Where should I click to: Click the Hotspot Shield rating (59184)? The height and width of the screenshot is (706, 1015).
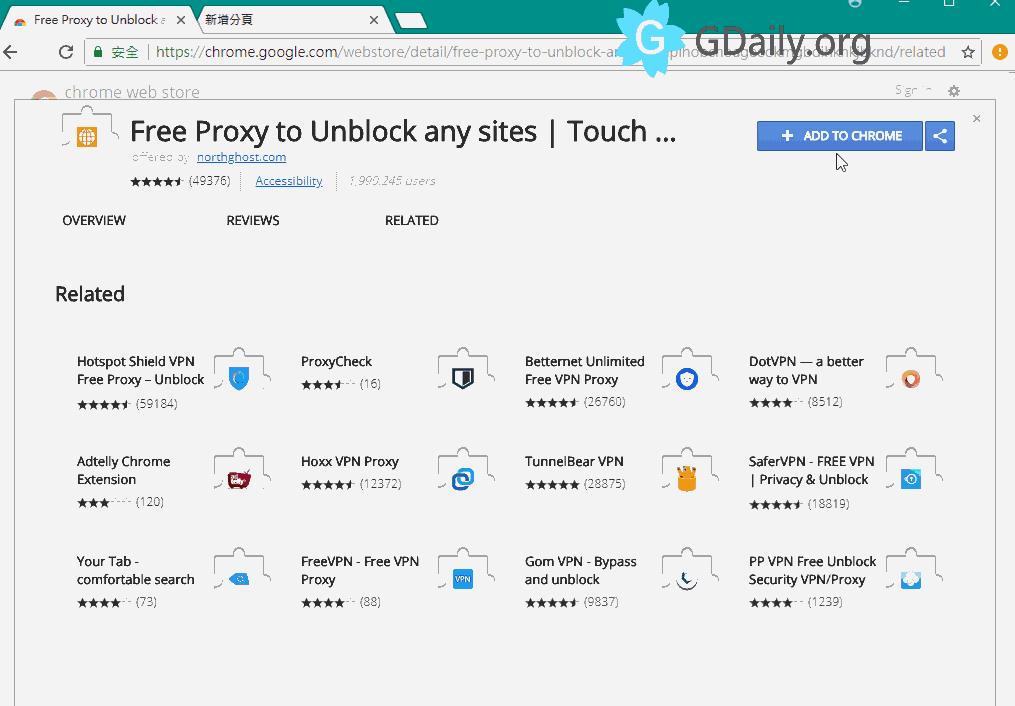pos(127,404)
